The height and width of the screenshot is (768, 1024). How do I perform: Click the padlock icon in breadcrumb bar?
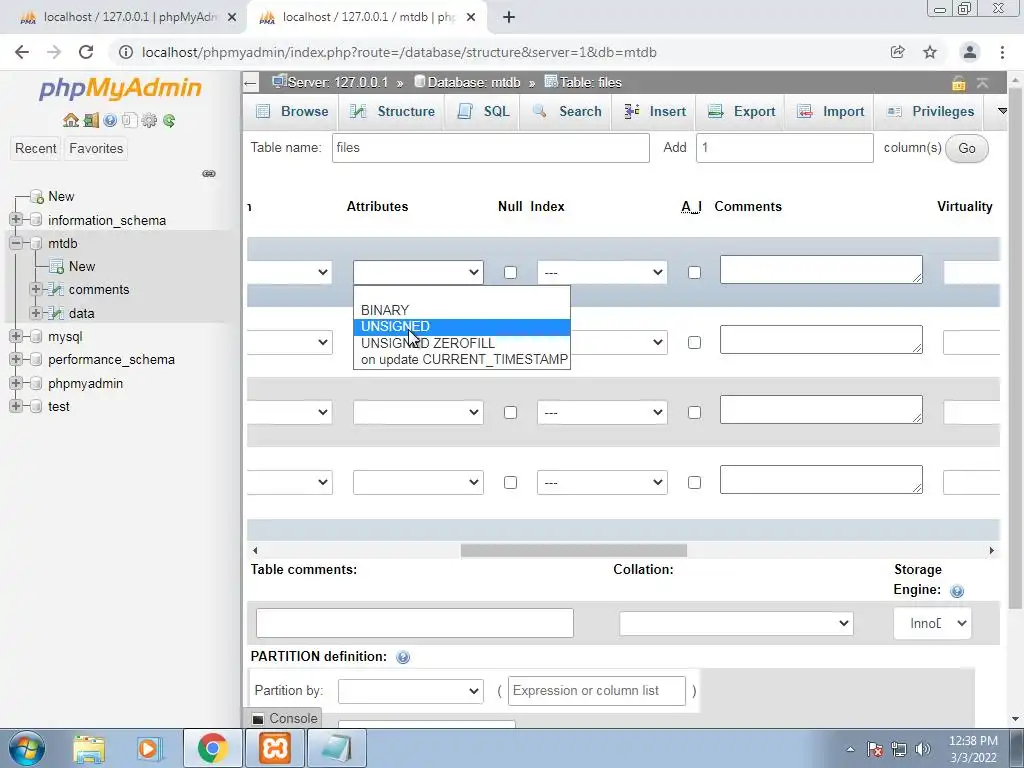(958, 83)
